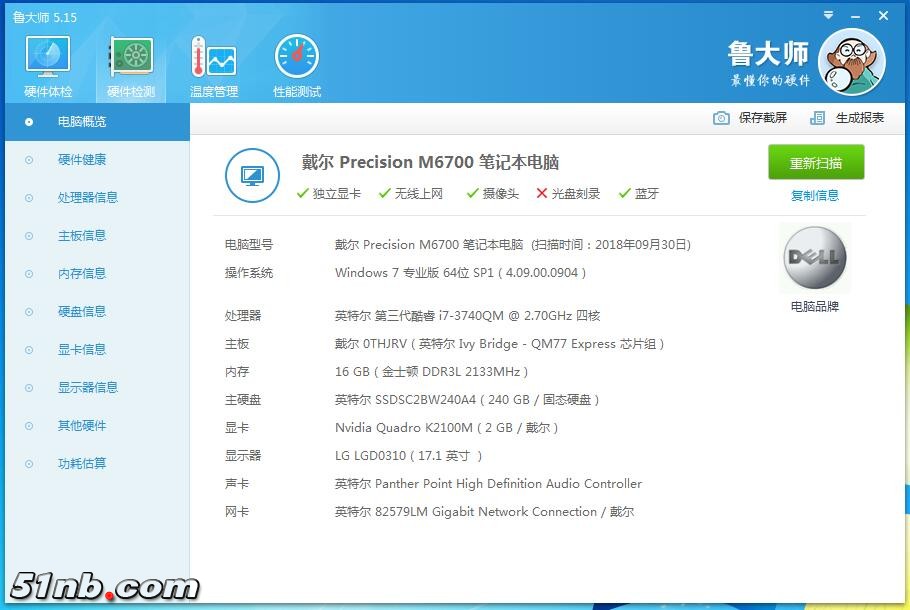
Task: Click the Dell brand logo
Action: pyautogui.click(x=815, y=258)
